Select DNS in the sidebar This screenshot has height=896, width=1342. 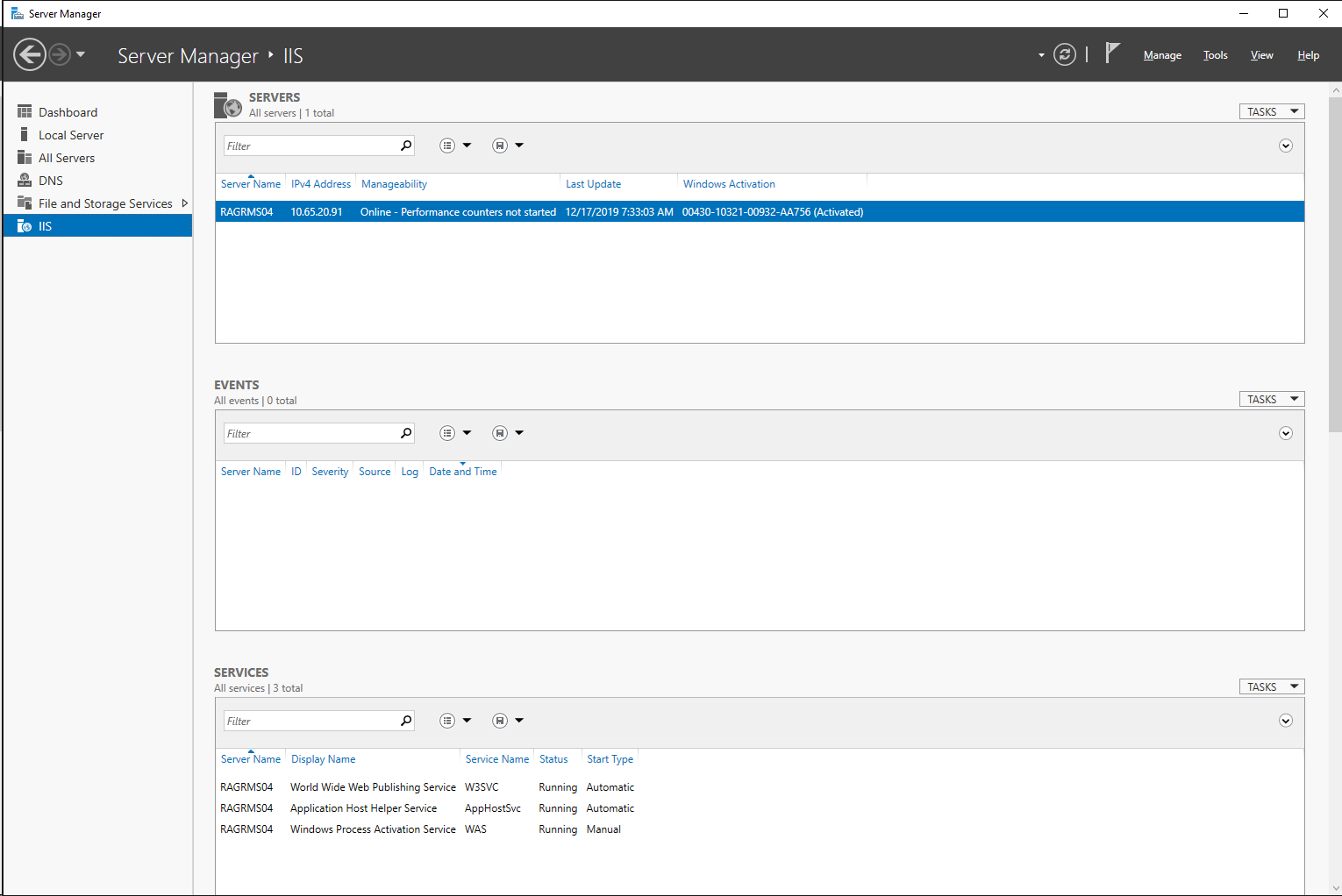tap(97, 181)
